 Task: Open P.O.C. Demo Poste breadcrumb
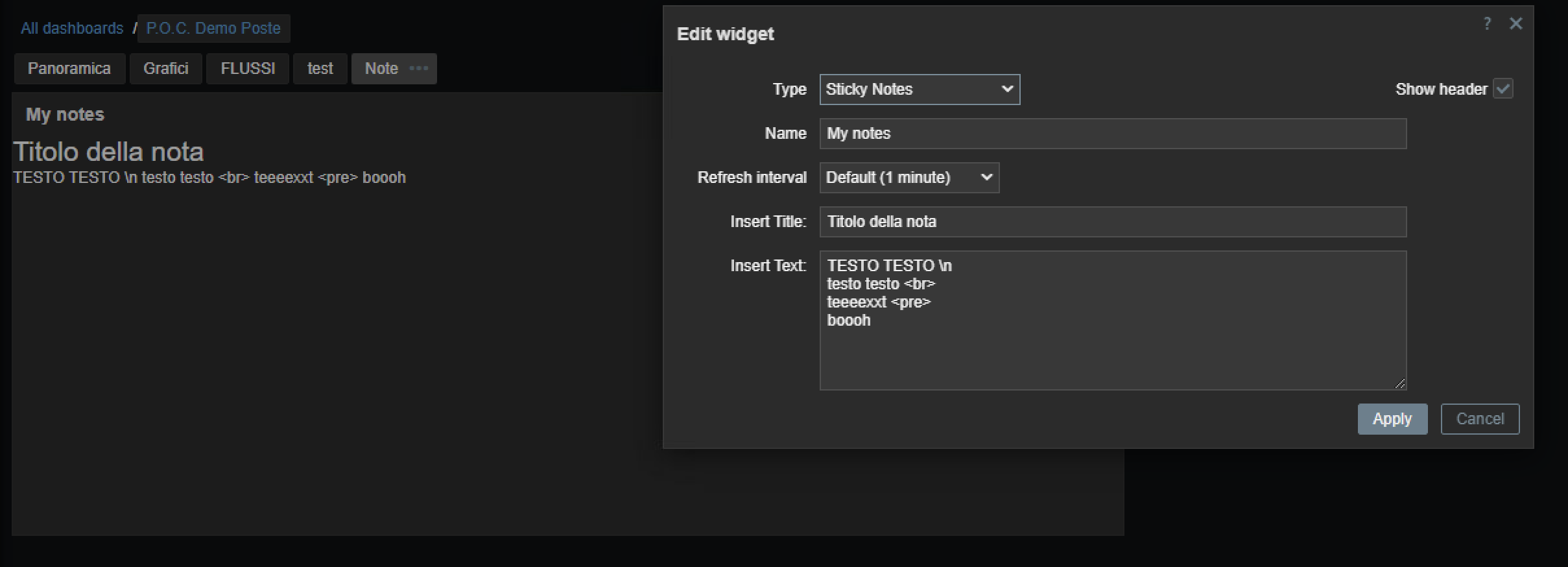tap(213, 29)
